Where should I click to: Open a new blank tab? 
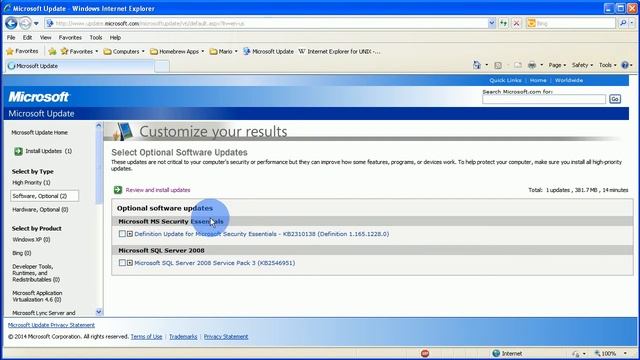[162, 66]
